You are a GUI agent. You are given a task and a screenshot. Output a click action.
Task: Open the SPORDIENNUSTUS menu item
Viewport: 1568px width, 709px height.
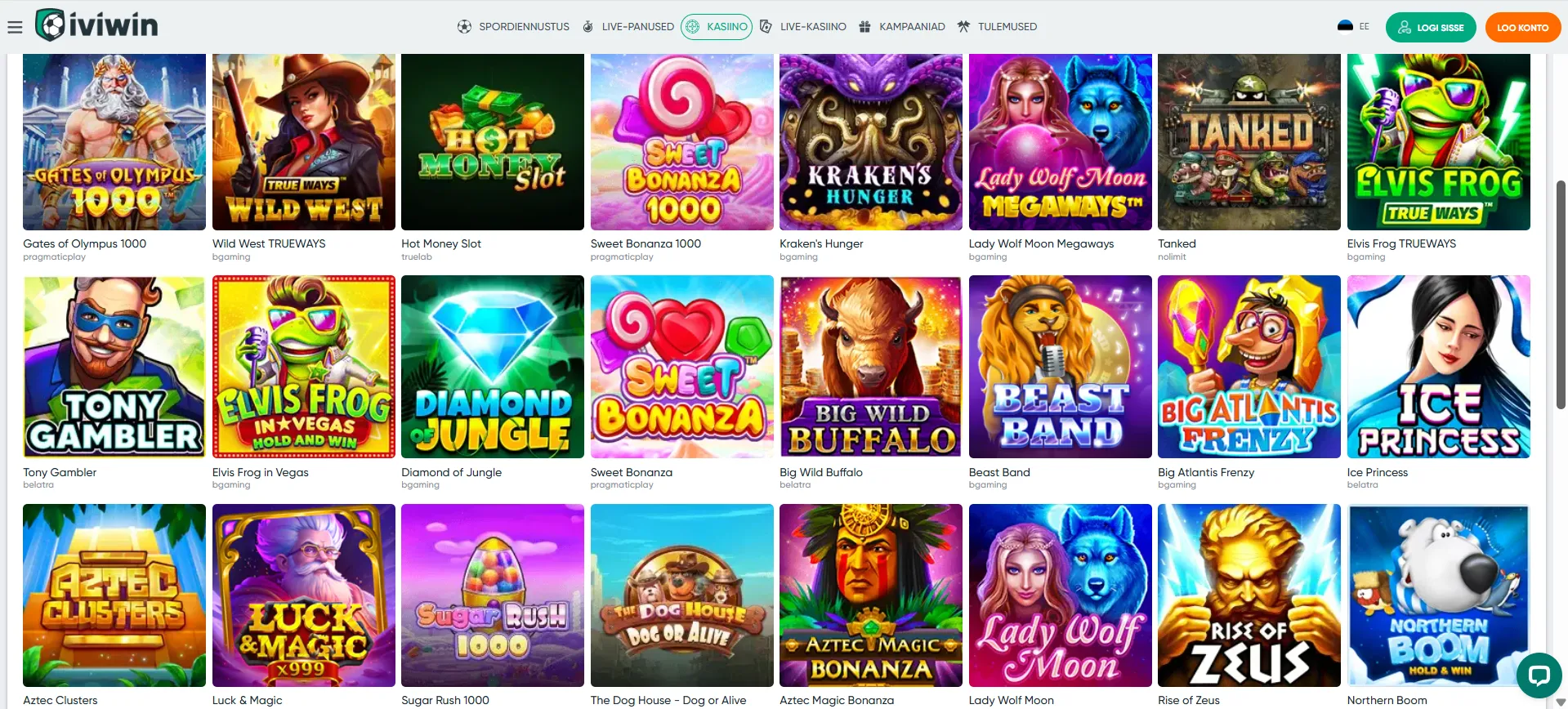tap(524, 26)
